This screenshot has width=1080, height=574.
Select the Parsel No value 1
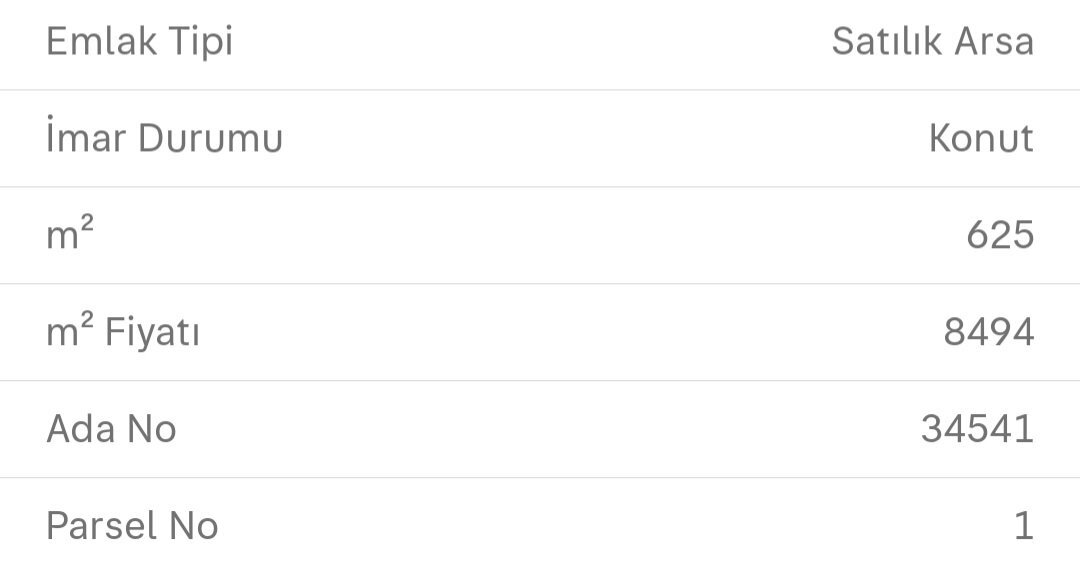tap(1022, 526)
